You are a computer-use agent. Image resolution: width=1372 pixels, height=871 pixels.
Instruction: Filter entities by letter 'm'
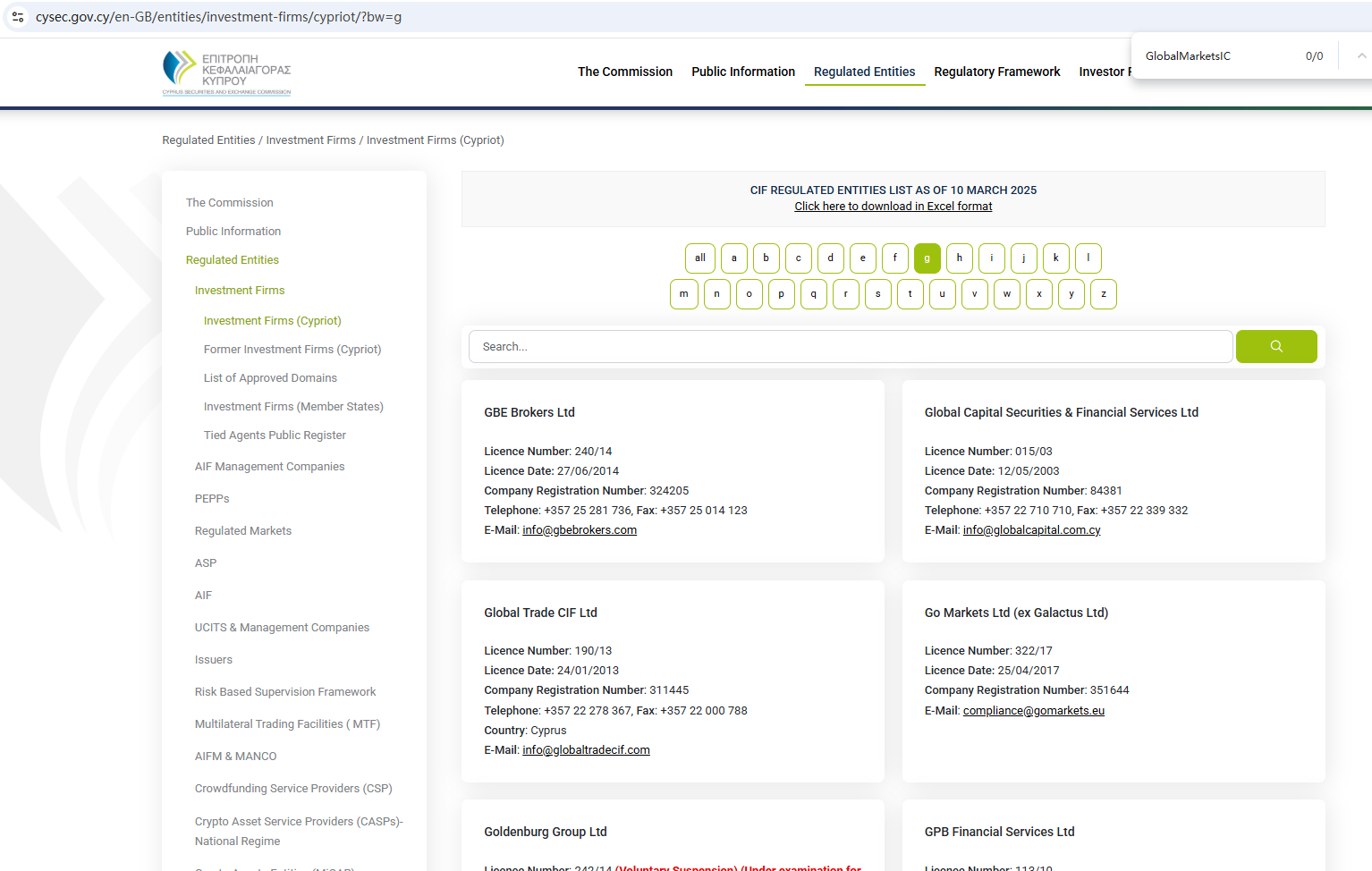(x=683, y=294)
